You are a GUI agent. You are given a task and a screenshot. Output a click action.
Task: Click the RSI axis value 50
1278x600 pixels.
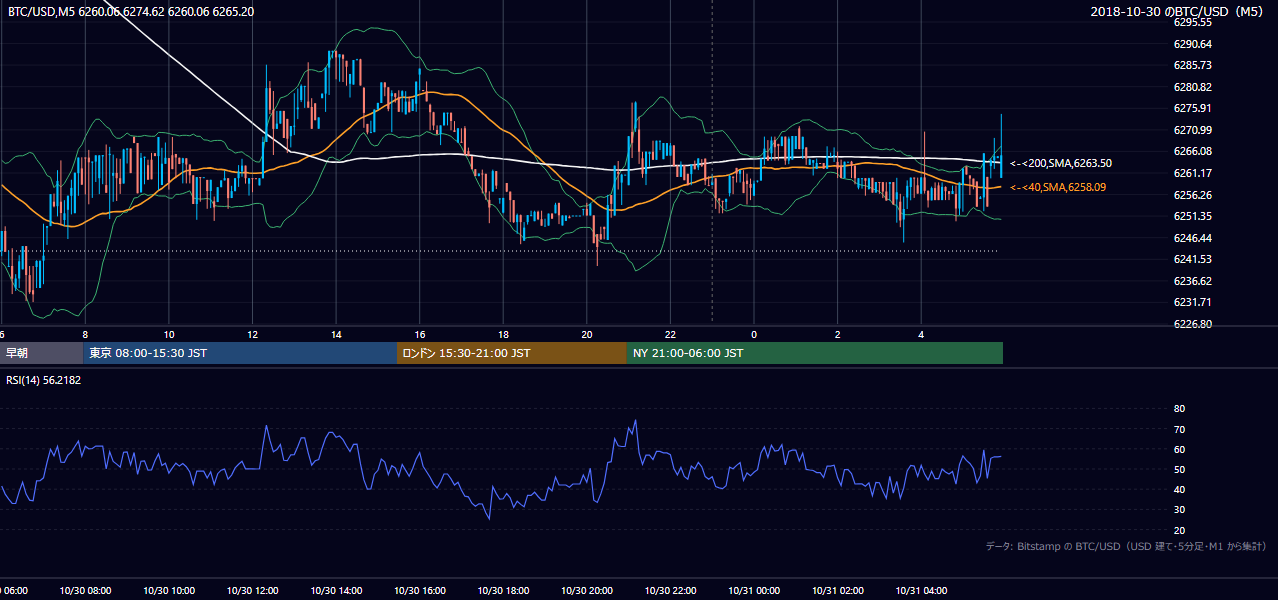tap(1179, 469)
